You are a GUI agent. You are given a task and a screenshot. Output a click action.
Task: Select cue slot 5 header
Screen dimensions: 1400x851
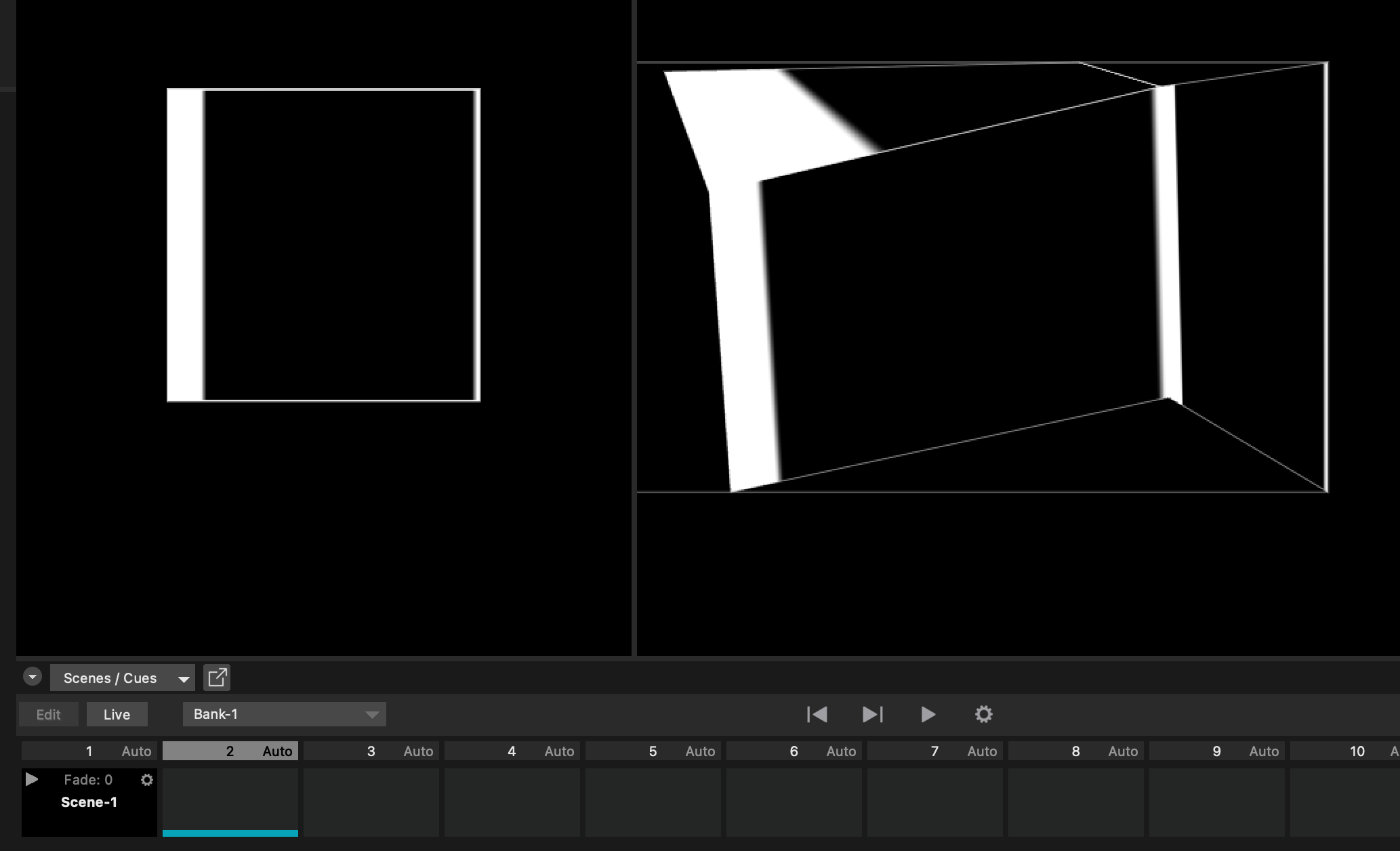click(x=653, y=751)
